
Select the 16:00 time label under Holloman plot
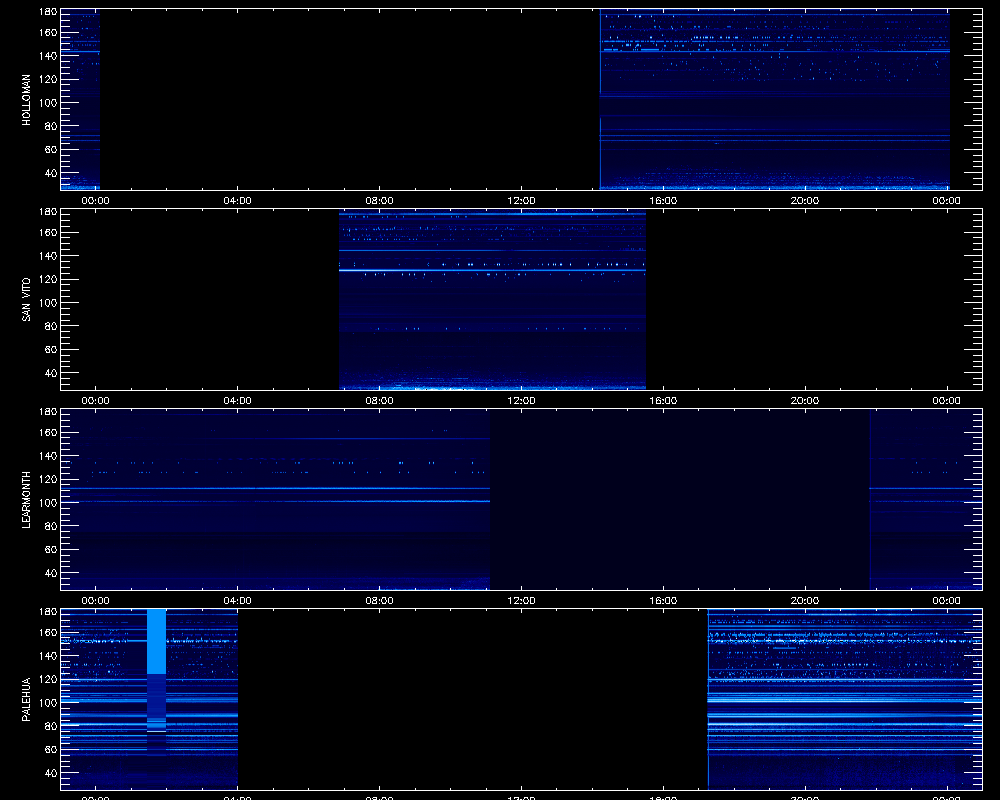[663, 200]
